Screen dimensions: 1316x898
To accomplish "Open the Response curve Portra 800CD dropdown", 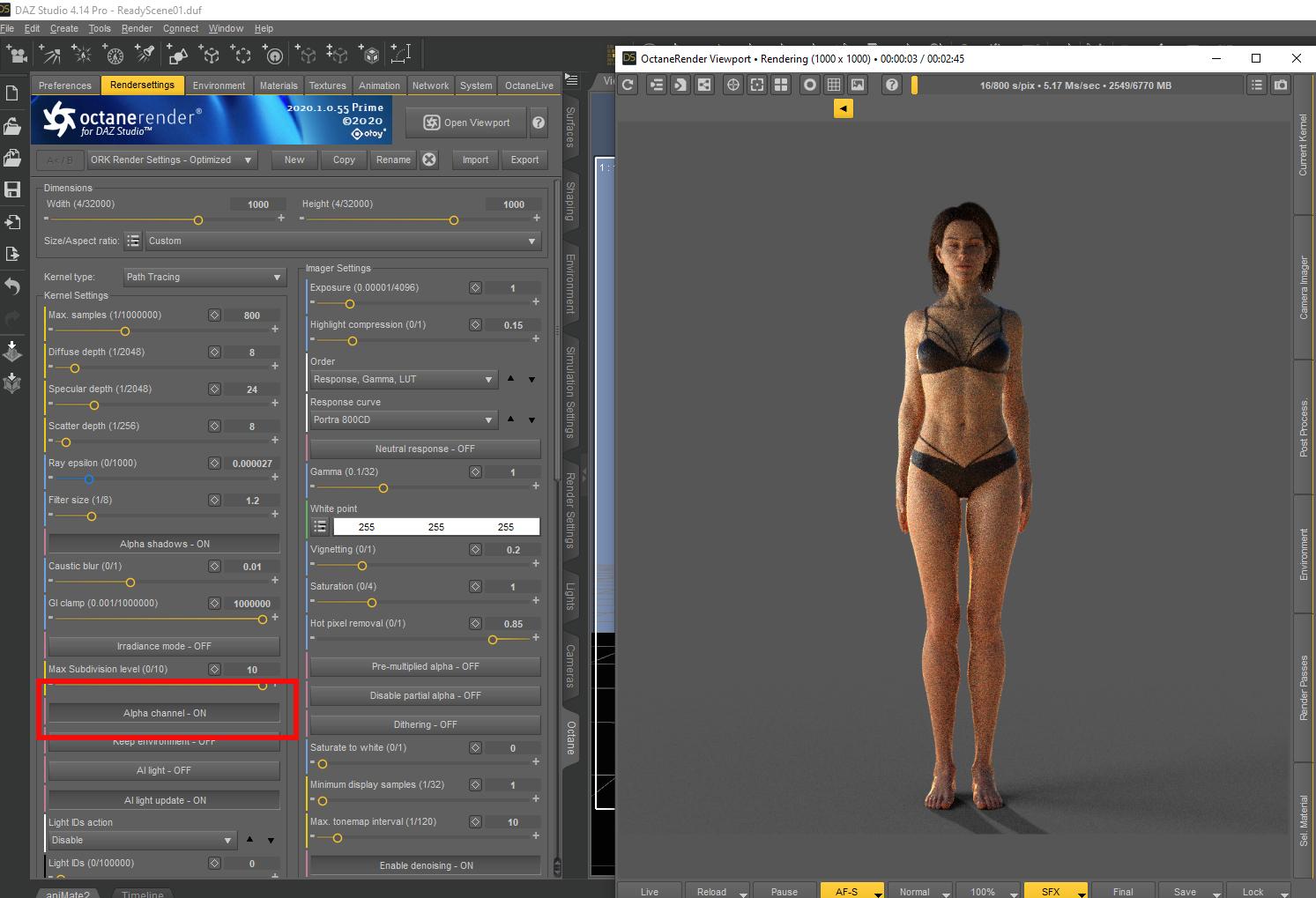I will 404,419.
